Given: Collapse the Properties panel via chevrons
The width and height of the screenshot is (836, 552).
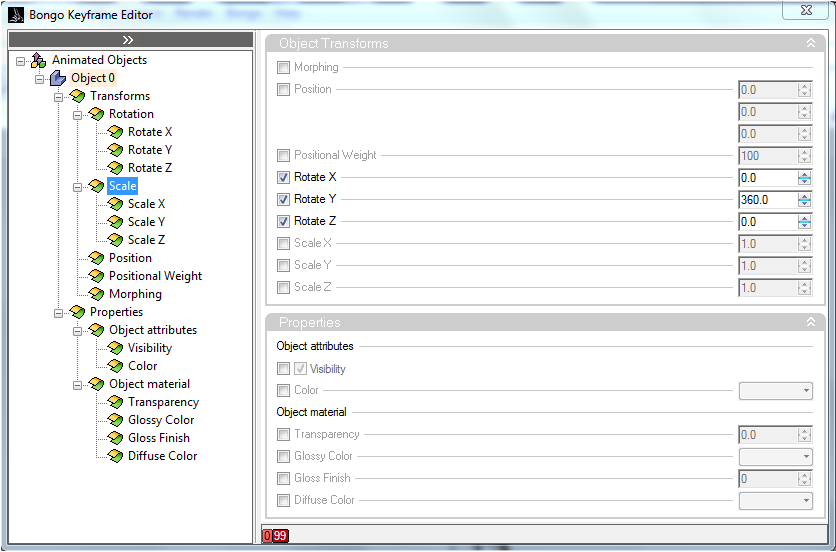Looking at the screenshot, I should click(811, 322).
